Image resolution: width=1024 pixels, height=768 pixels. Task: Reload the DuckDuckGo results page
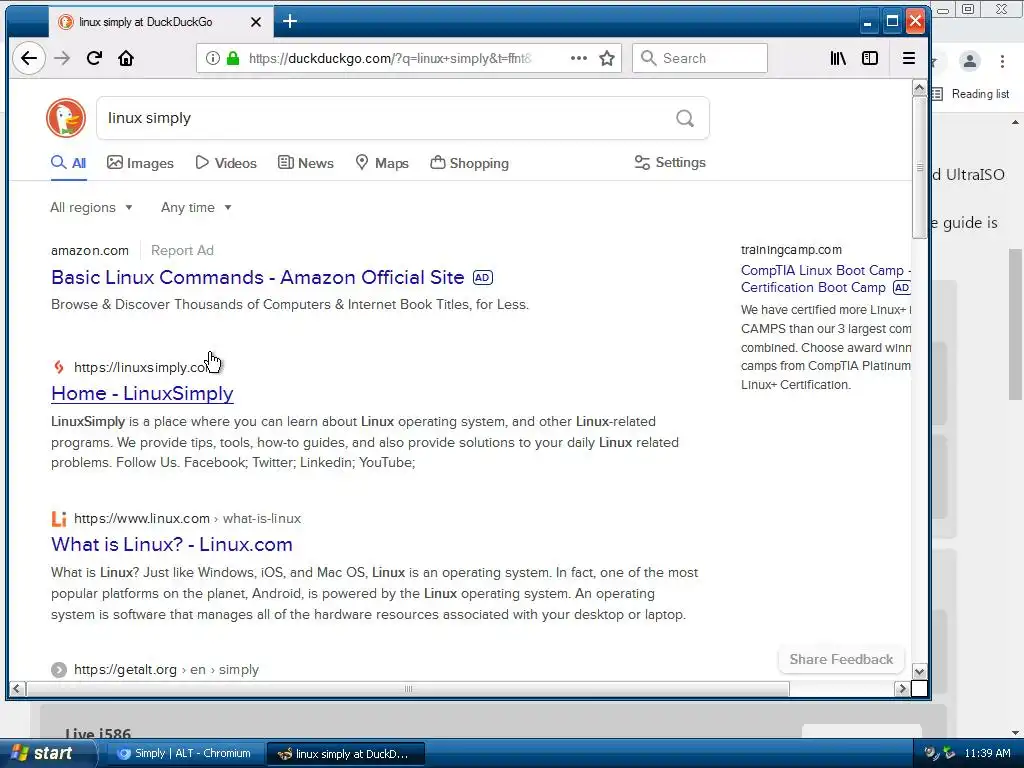point(94,58)
